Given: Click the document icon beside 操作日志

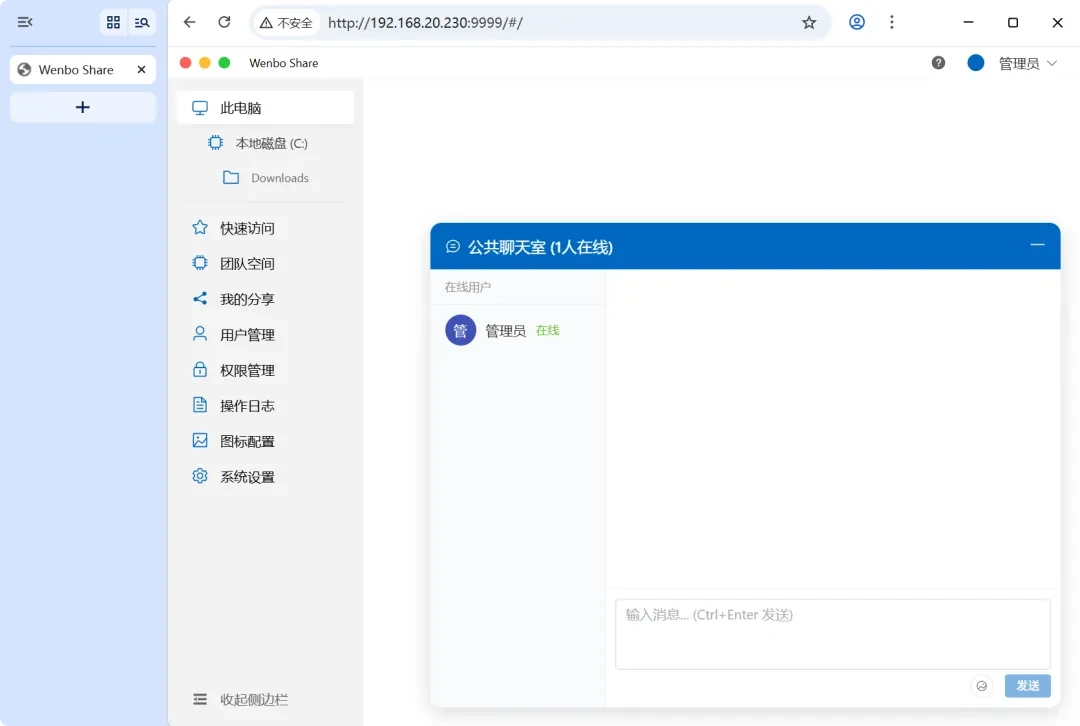Looking at the screenshot, I should [x=200, y=405].
